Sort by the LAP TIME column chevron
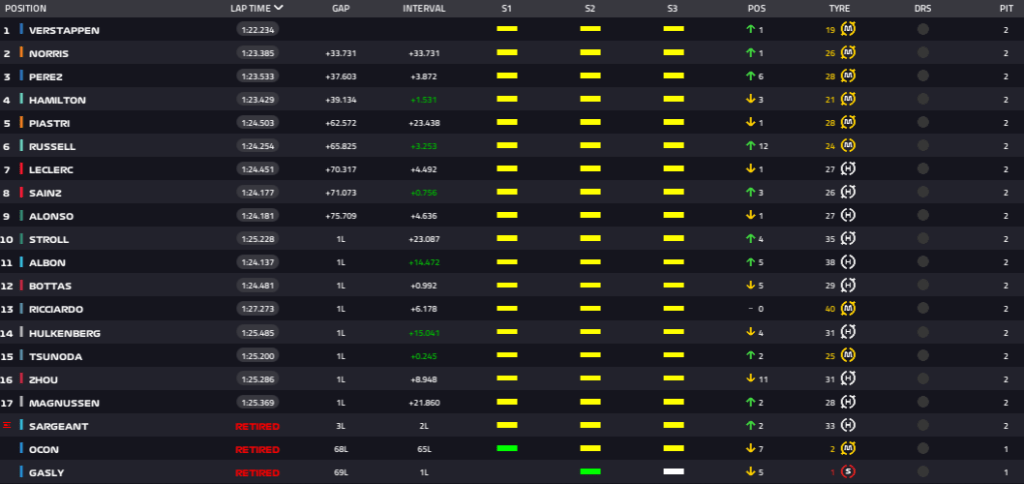The width and height of the screenshot is (1024, 484). coord(279,8)
